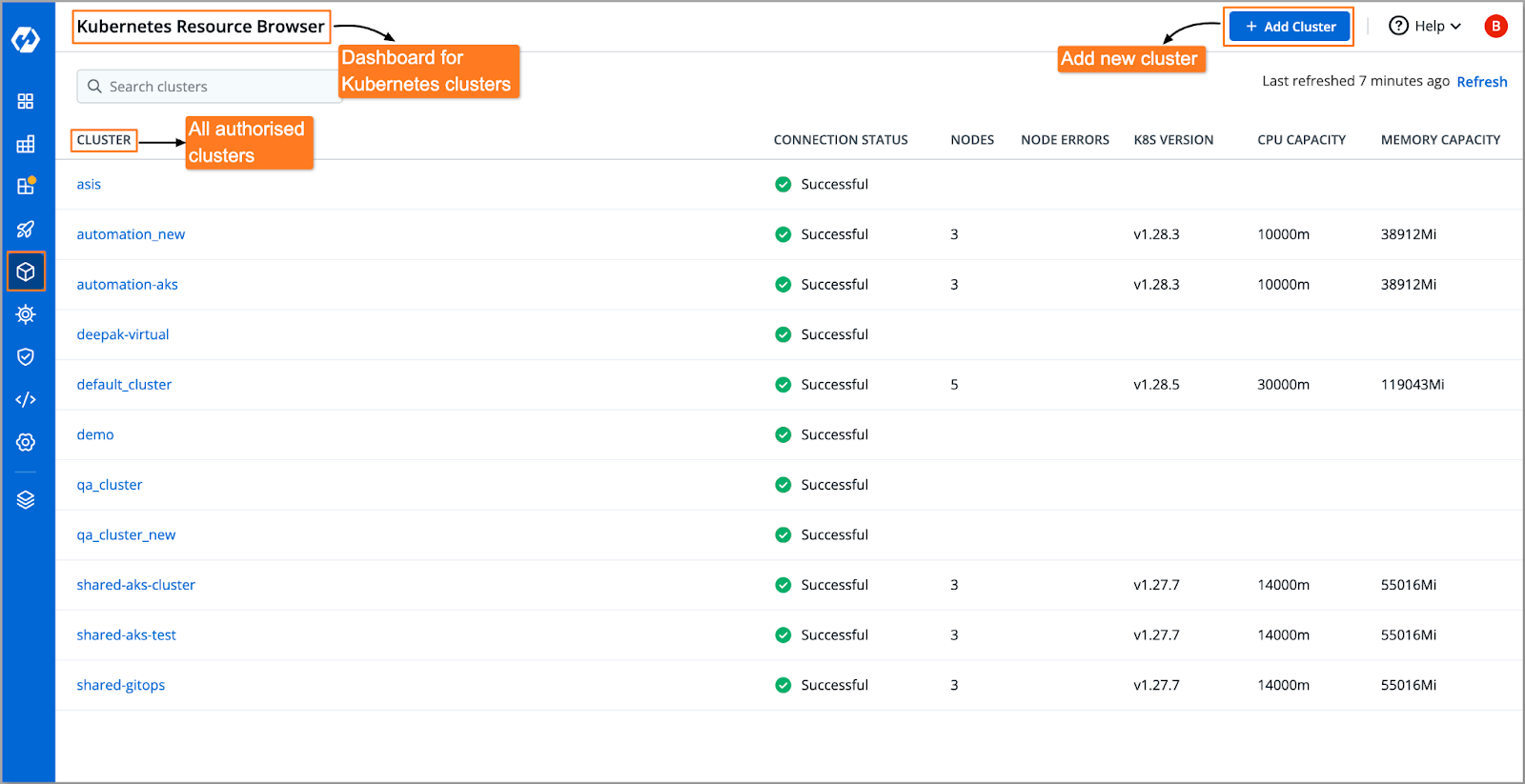The image size is (1525, 784).
Task: Open the stacked layers sidebar icon
Action: pyautogui.click(x=26, y=499)
